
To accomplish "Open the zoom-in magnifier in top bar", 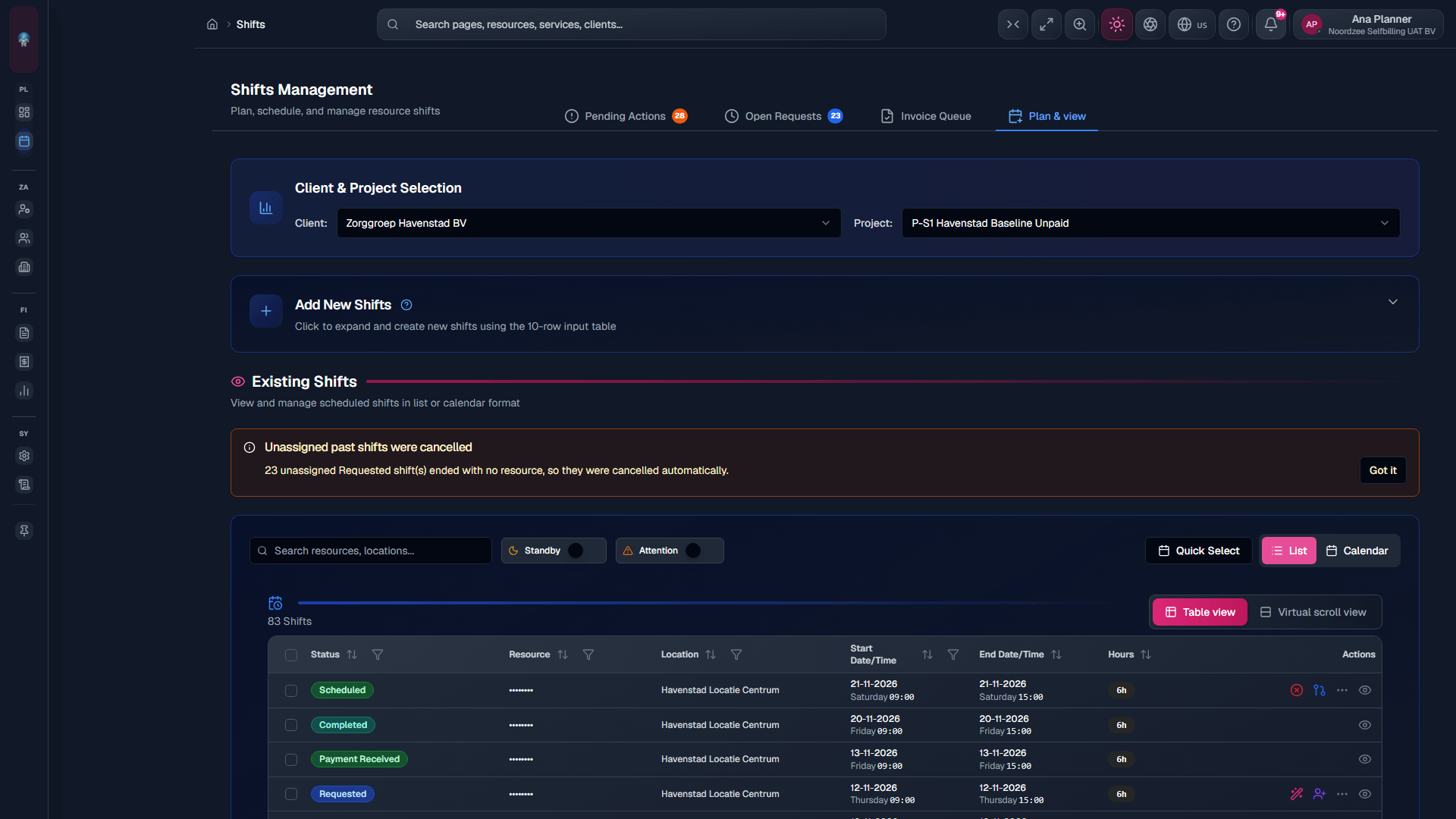I will (x=1080, y=24).
